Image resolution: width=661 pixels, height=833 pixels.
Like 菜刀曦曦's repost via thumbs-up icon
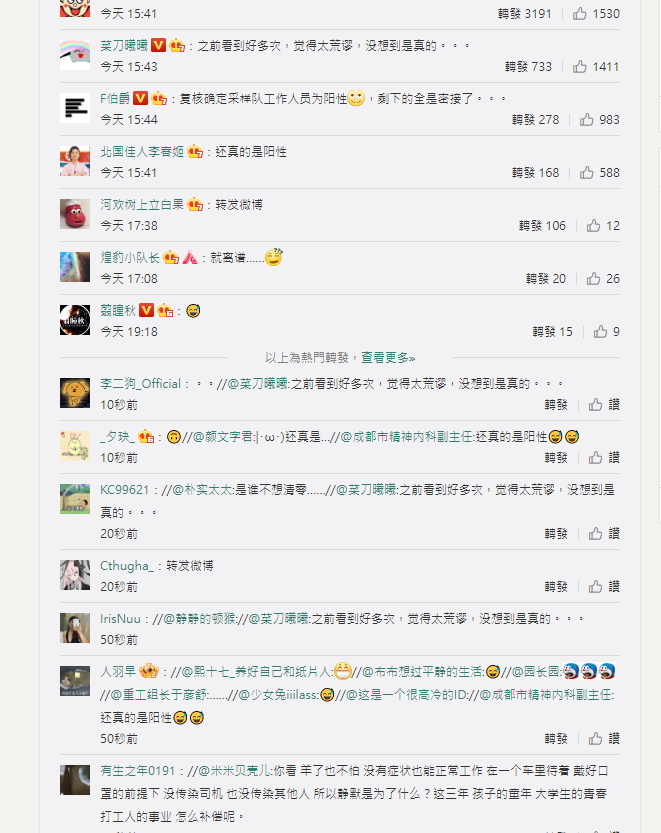pyautogui.click(x=580, y=66)
